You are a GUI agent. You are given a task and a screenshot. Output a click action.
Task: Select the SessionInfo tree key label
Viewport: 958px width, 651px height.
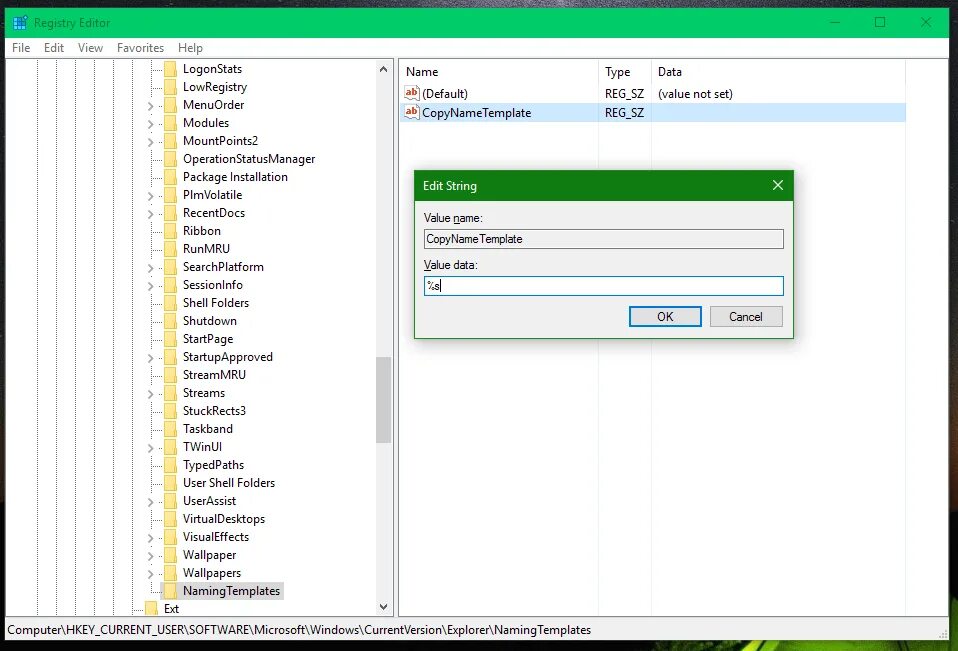[x=213, y=285]
